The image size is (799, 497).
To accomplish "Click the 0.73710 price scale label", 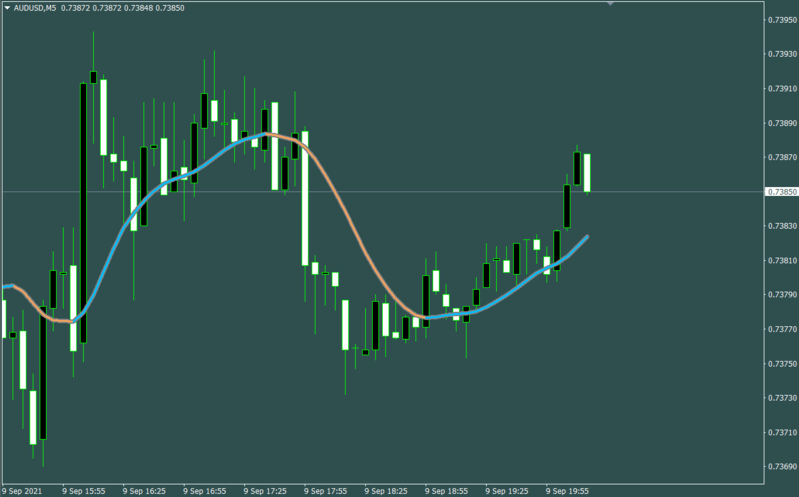I will pyautogui.click(x=782, y=432).
